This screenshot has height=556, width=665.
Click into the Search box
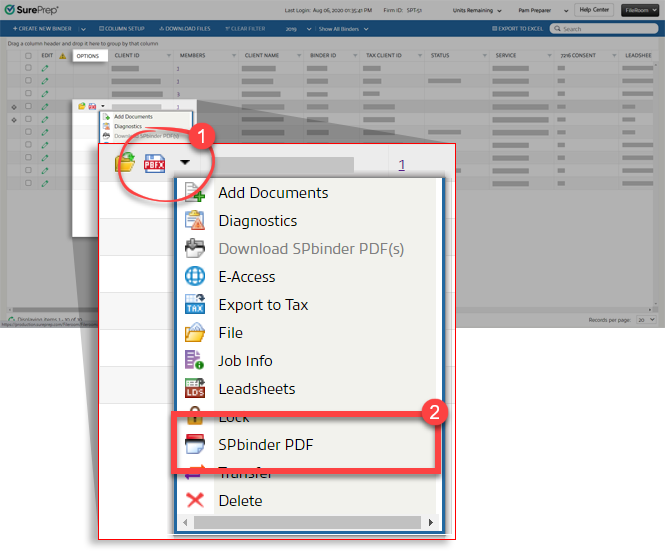(604, 29)
